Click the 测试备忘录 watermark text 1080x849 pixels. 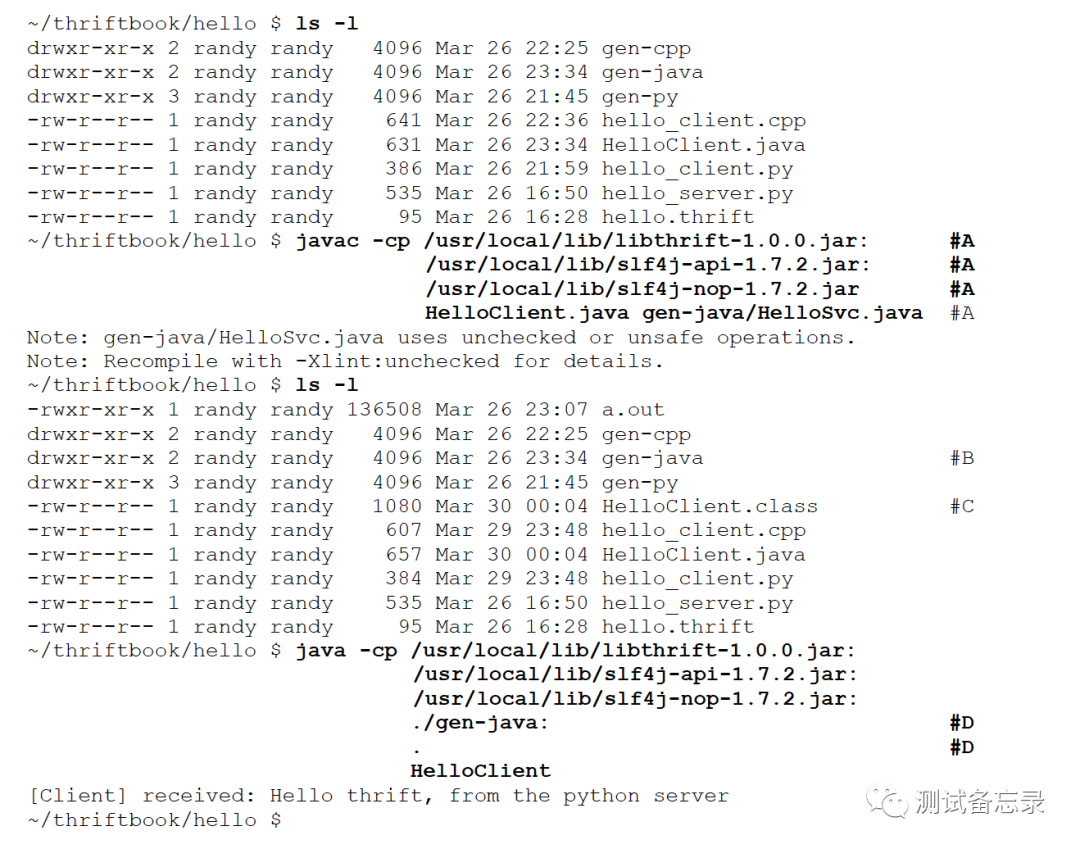click(980, 802)
